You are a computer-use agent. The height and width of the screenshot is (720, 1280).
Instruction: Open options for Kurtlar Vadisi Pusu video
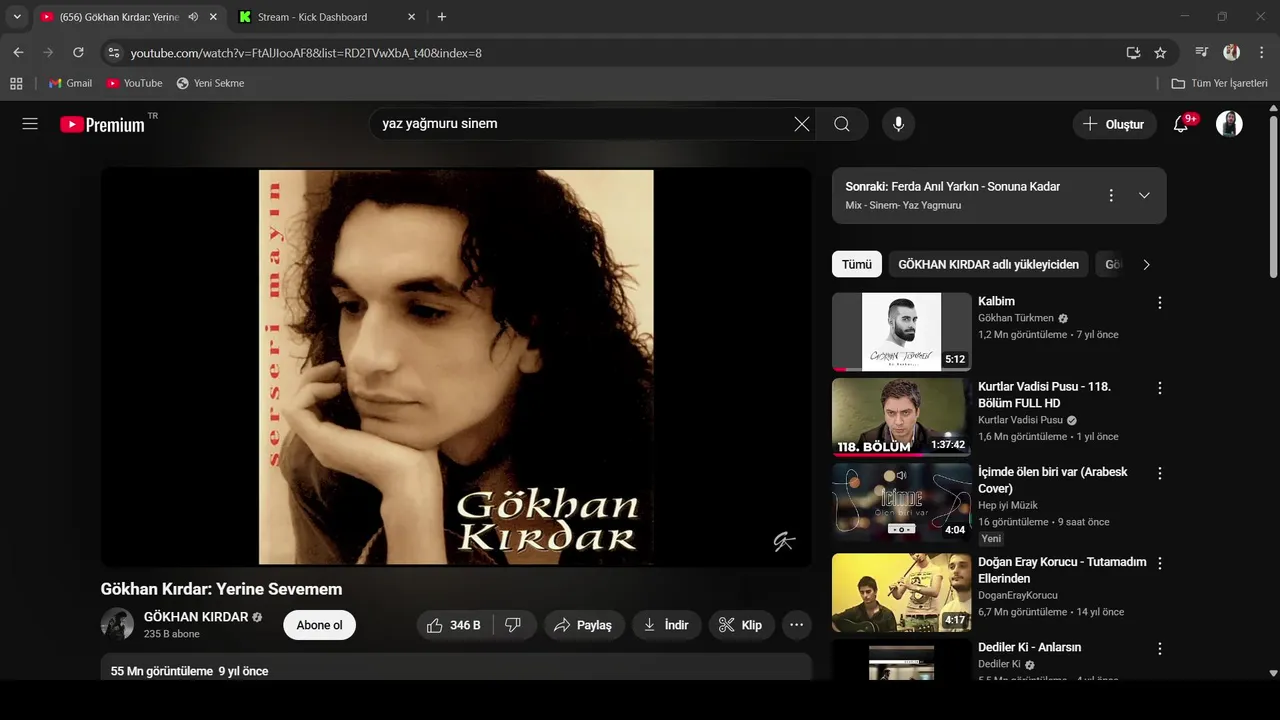[x=1160, y=388]
